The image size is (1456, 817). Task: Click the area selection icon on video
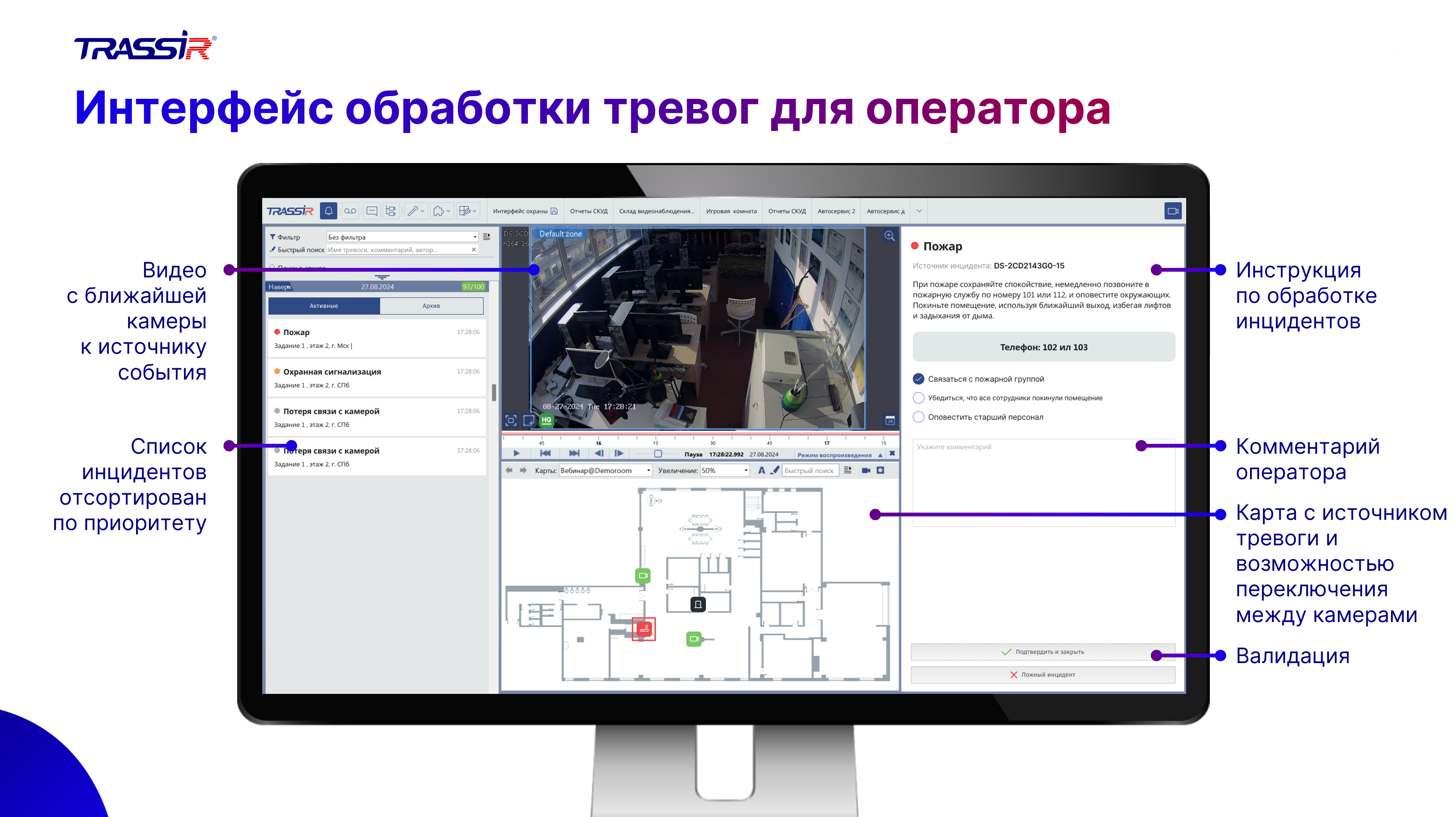[x=529, y=420]
